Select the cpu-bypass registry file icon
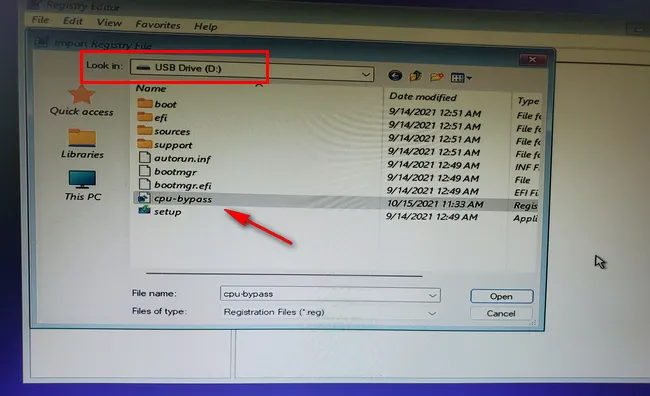 [143, 198]
